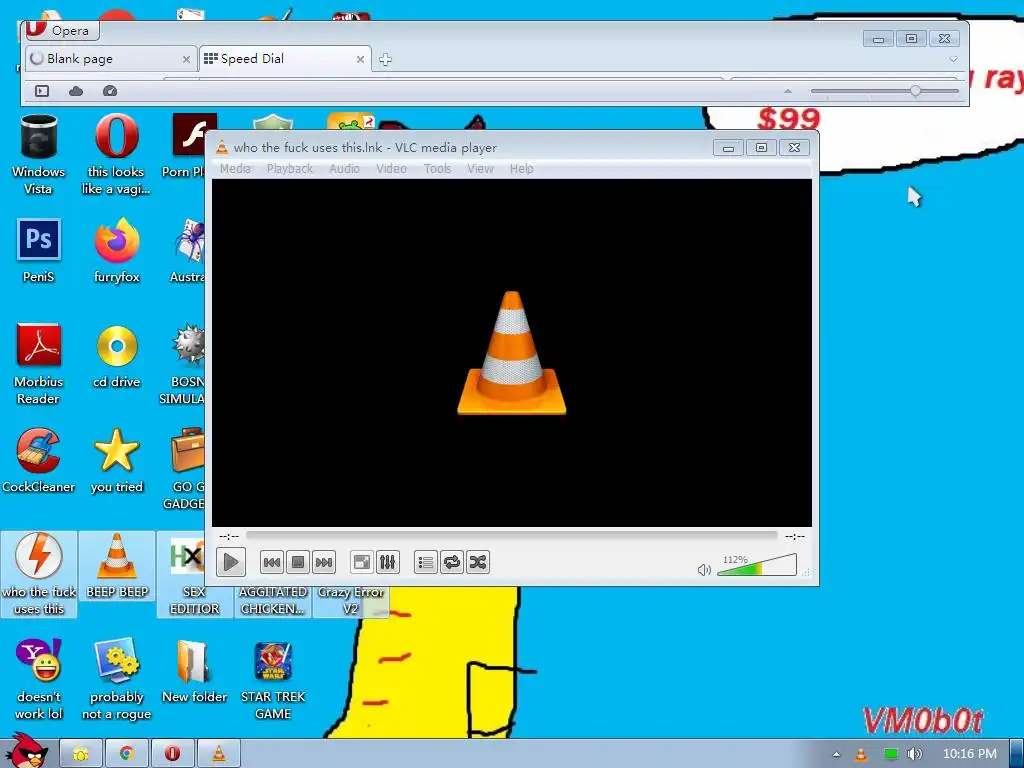
Task: Toggle shuffle random playback in VLC
Action: [x=478, y=562]
